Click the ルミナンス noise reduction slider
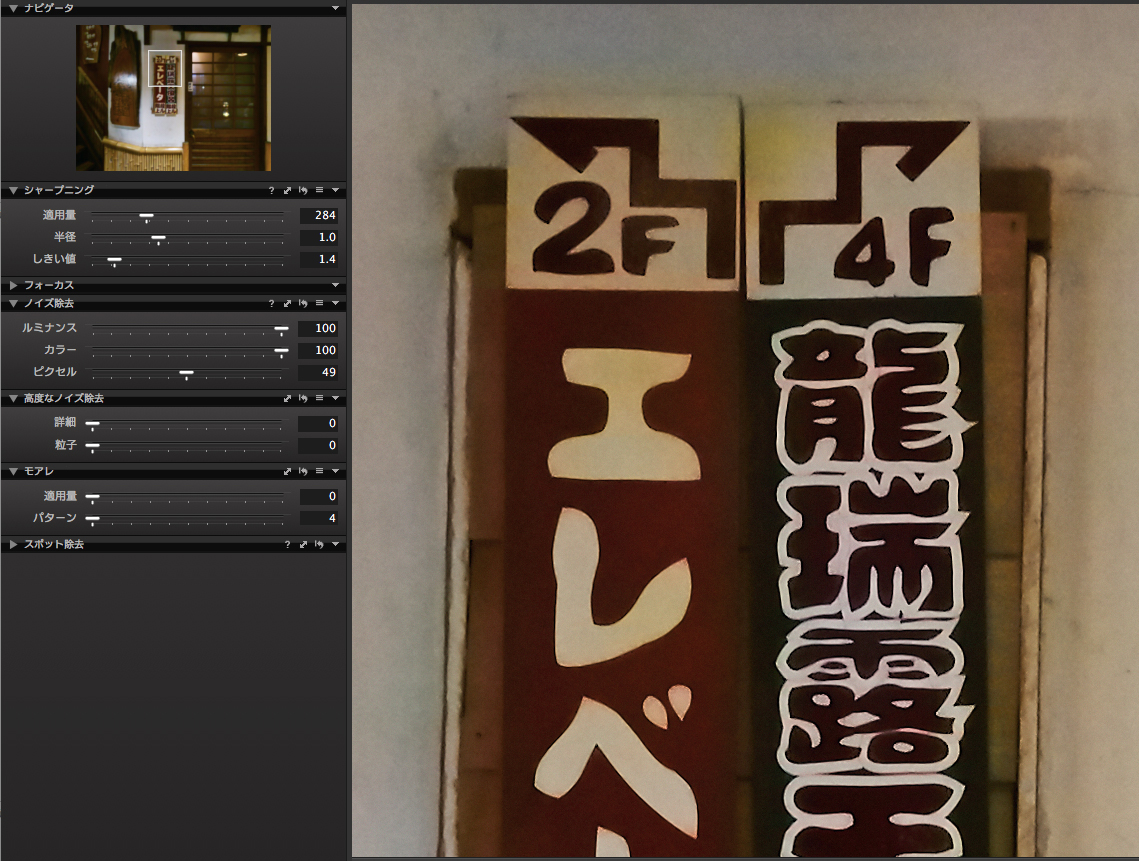The image size is (1139, 861). 187,329
